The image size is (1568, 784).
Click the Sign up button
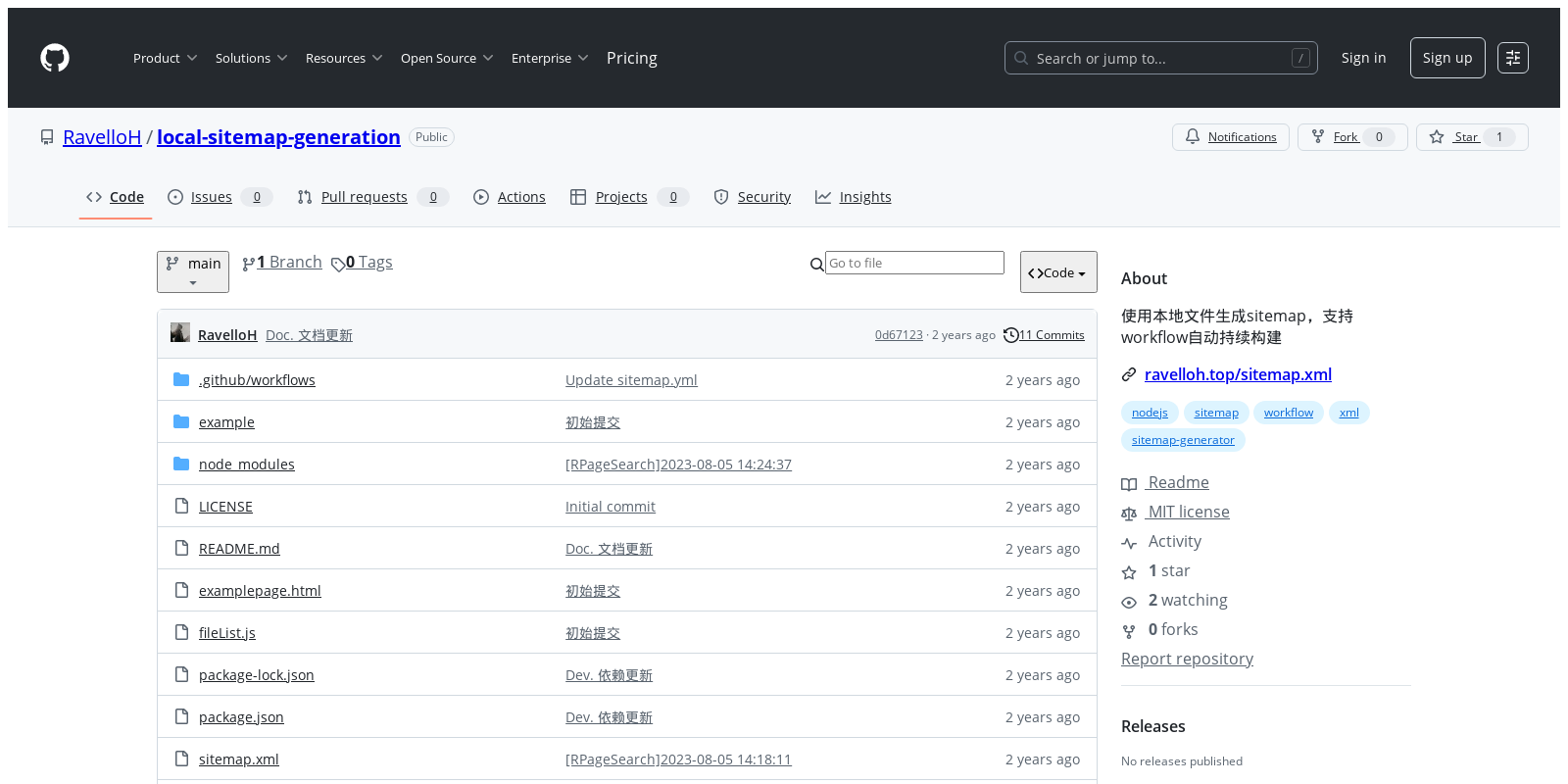tap(1447, 58)
